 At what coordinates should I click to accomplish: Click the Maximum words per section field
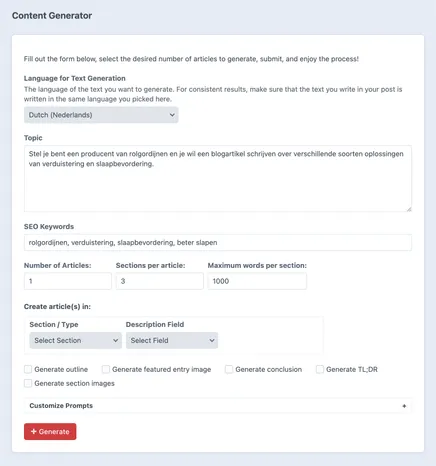pyautogui.click(x=257, y=281)
